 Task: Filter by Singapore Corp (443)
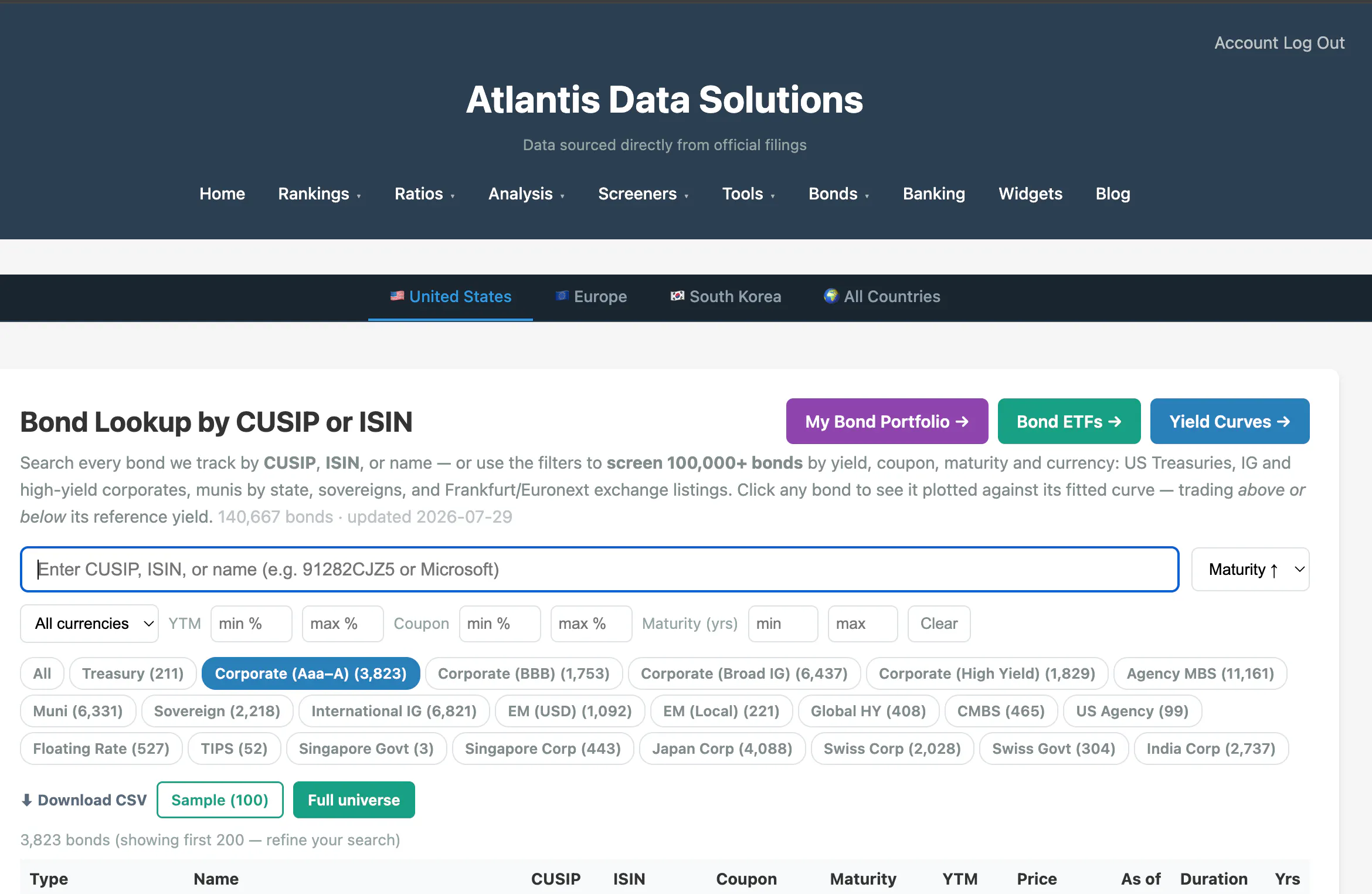tap(542, 749)
